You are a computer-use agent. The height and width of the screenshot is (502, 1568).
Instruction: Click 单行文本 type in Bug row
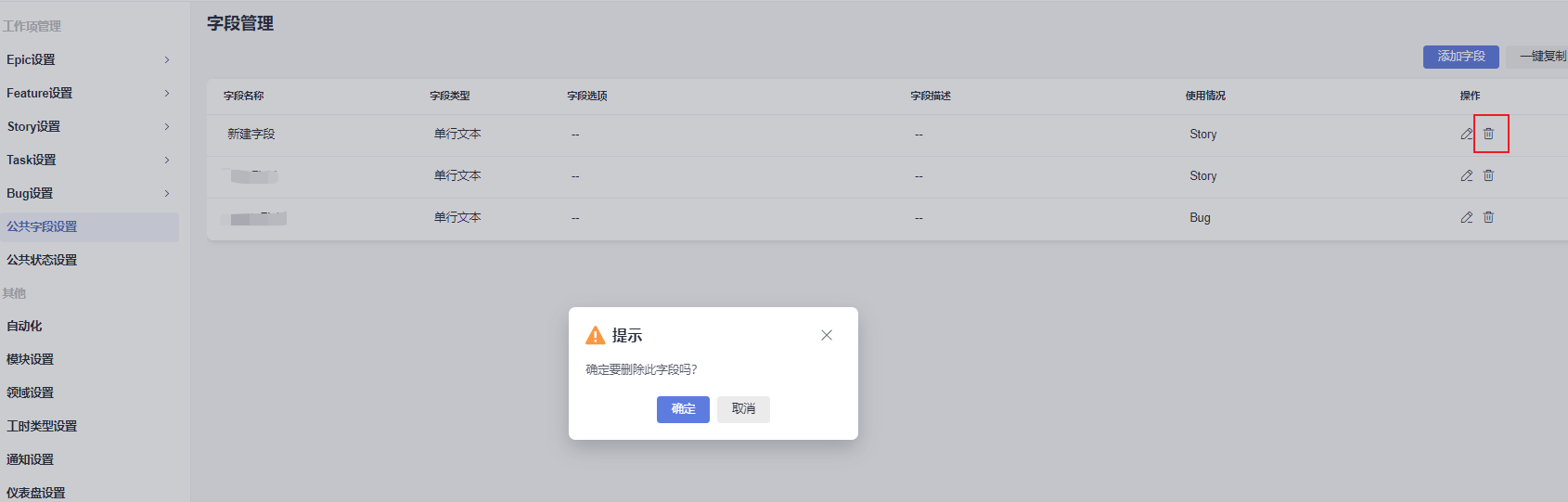point(457,217)
